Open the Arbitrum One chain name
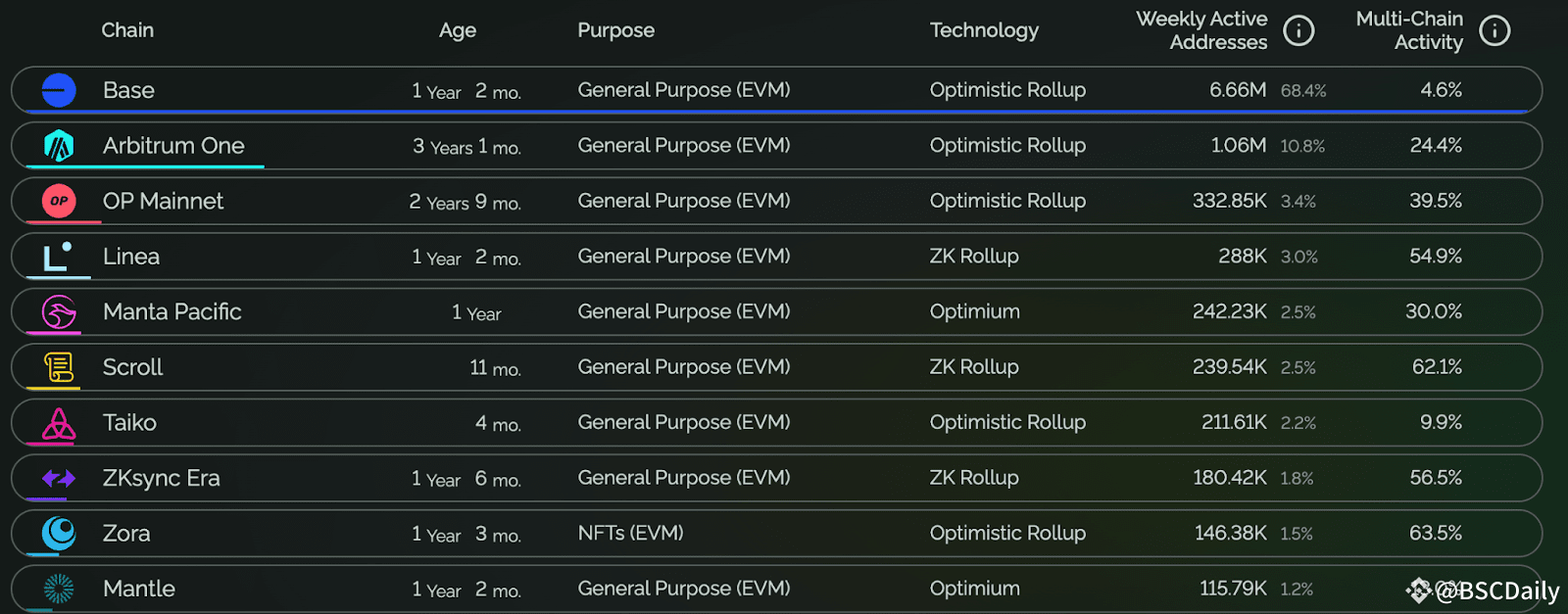Viewport: 1568px width, 614px height. click(x=173, y=146)
